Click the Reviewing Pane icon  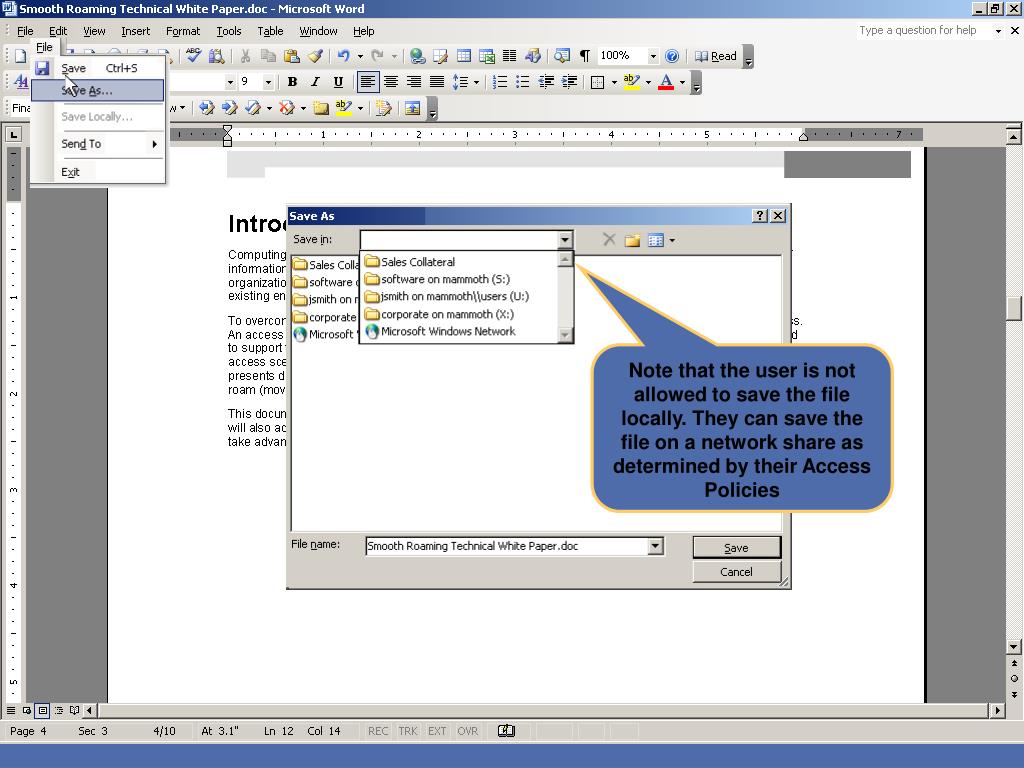click(412, 108)
